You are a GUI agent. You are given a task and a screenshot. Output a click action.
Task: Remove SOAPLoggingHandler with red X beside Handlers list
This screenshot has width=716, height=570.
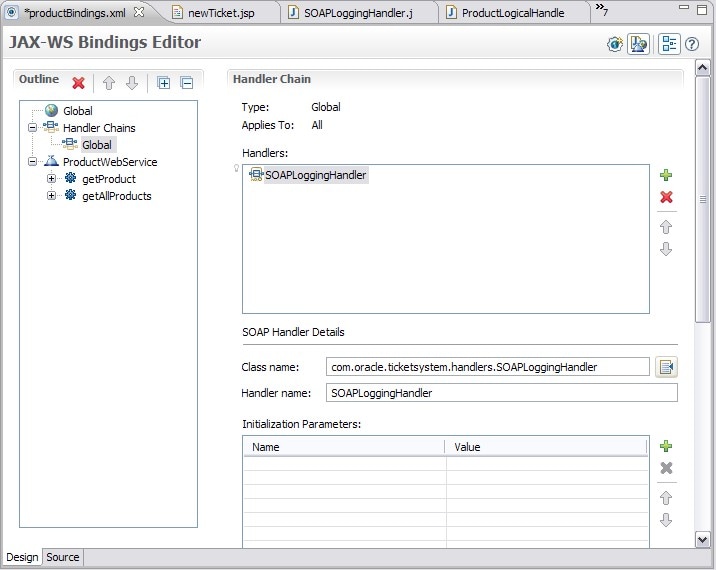[x=666, y=197]
